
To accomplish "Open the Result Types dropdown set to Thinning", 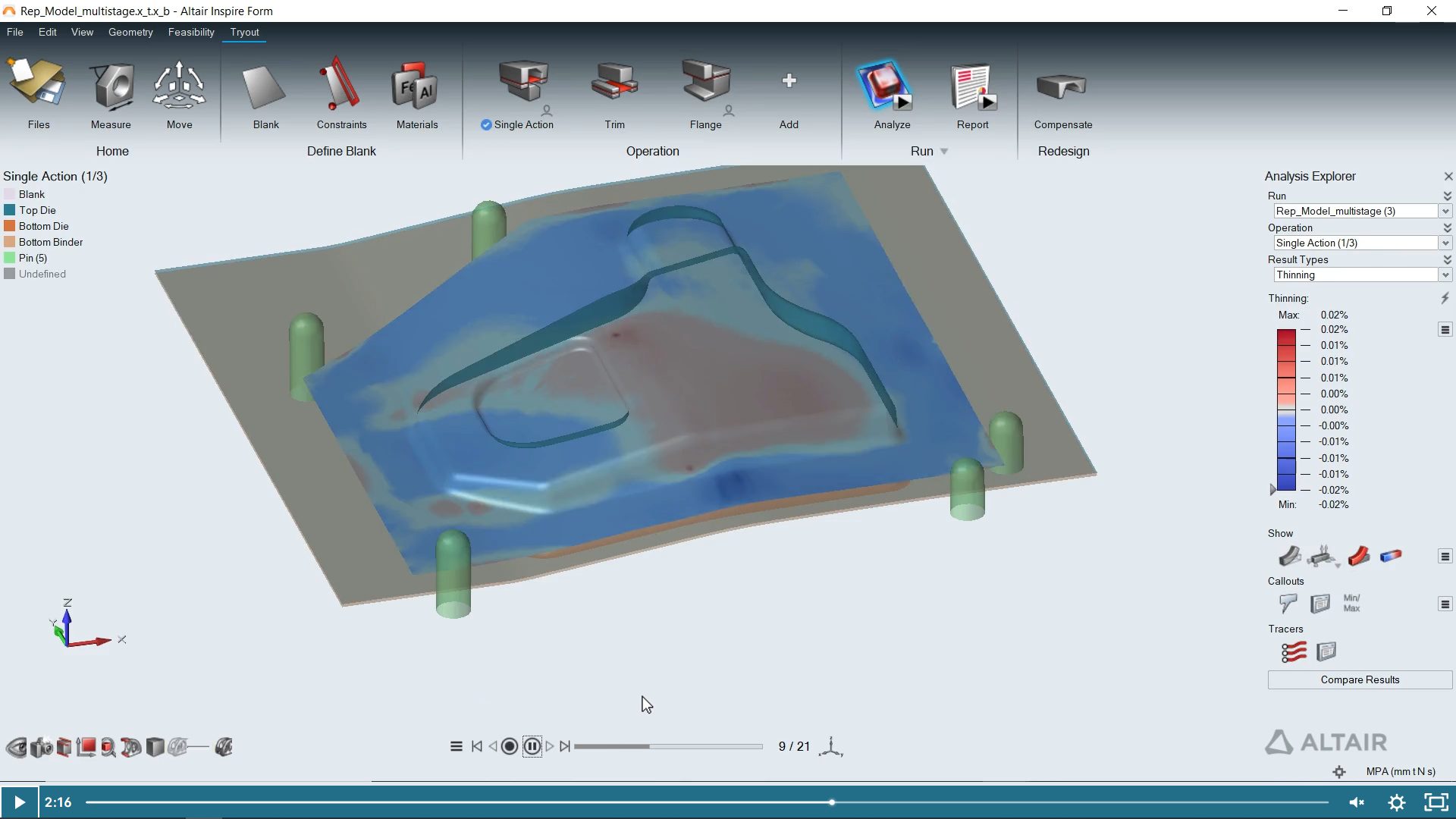I will click(1445, 275).
